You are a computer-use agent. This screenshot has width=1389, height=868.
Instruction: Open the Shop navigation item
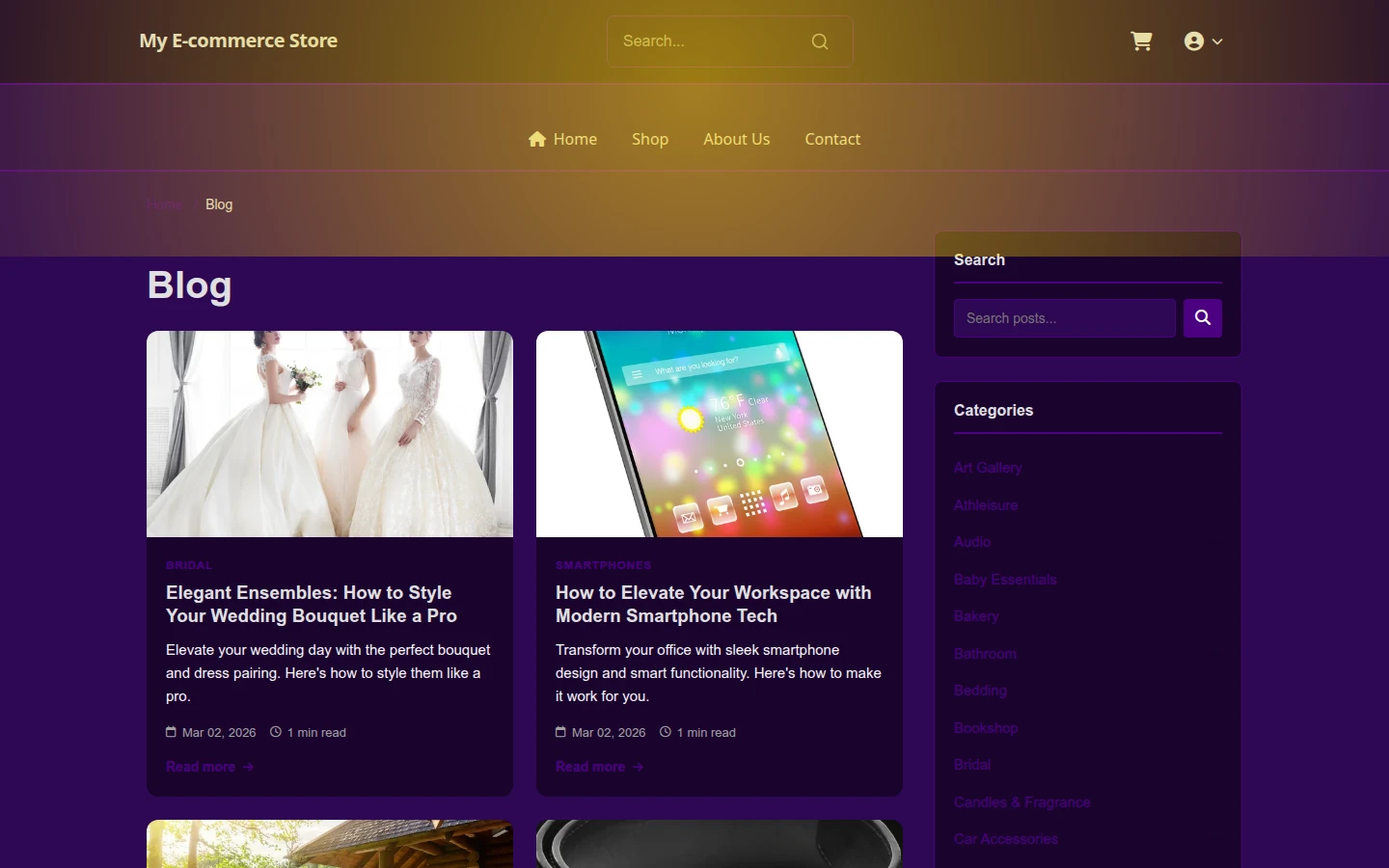pos(650,139)
